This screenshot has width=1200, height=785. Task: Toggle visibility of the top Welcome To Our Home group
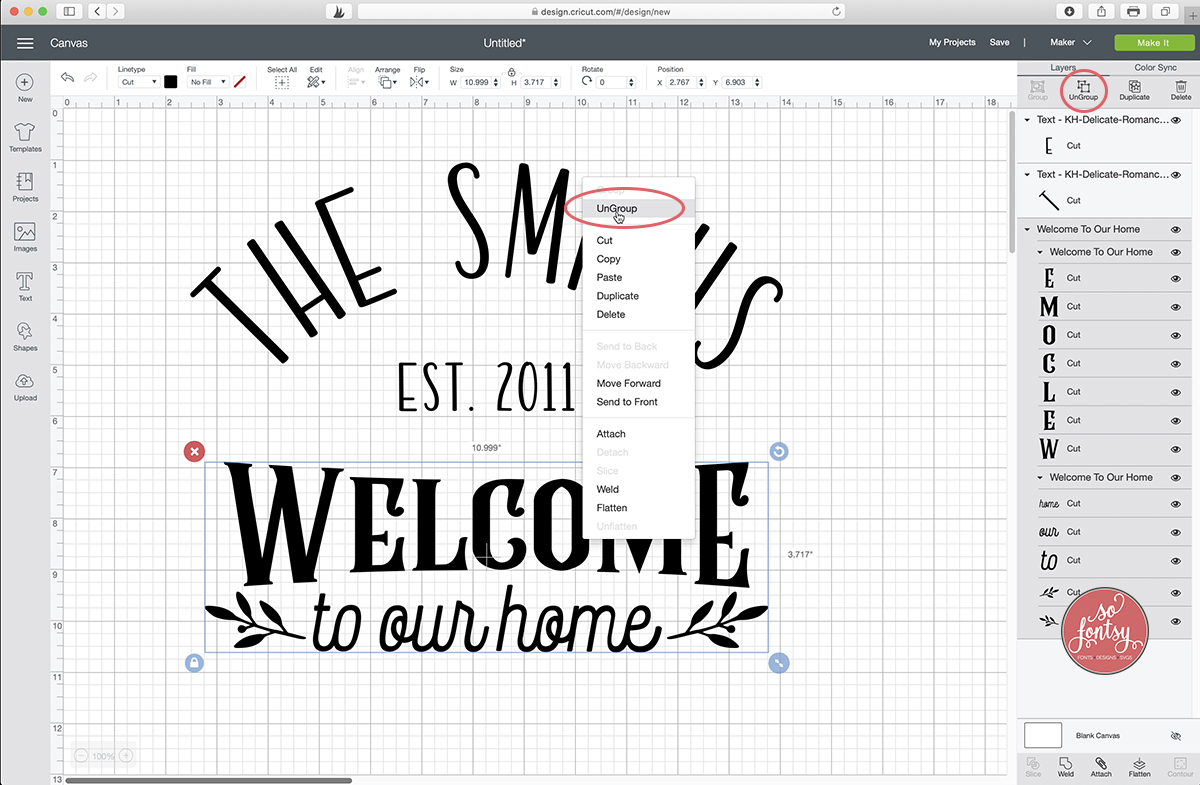(1176, 229)
